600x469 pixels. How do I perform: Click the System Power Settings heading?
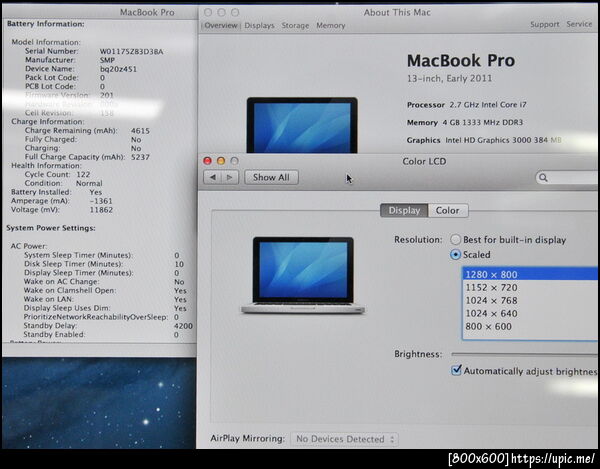pyautogui.click(x=51, y=228)
